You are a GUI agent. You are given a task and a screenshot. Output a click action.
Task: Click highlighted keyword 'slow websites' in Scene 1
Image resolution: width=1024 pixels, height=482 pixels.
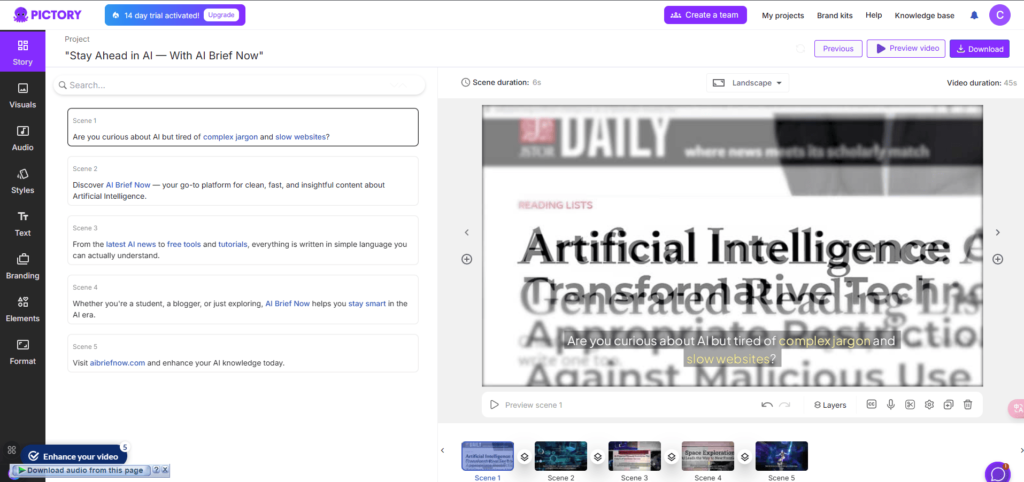[300, 137]
